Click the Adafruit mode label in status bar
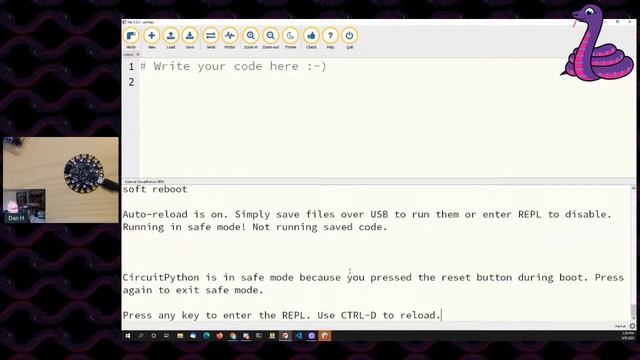 620,326
